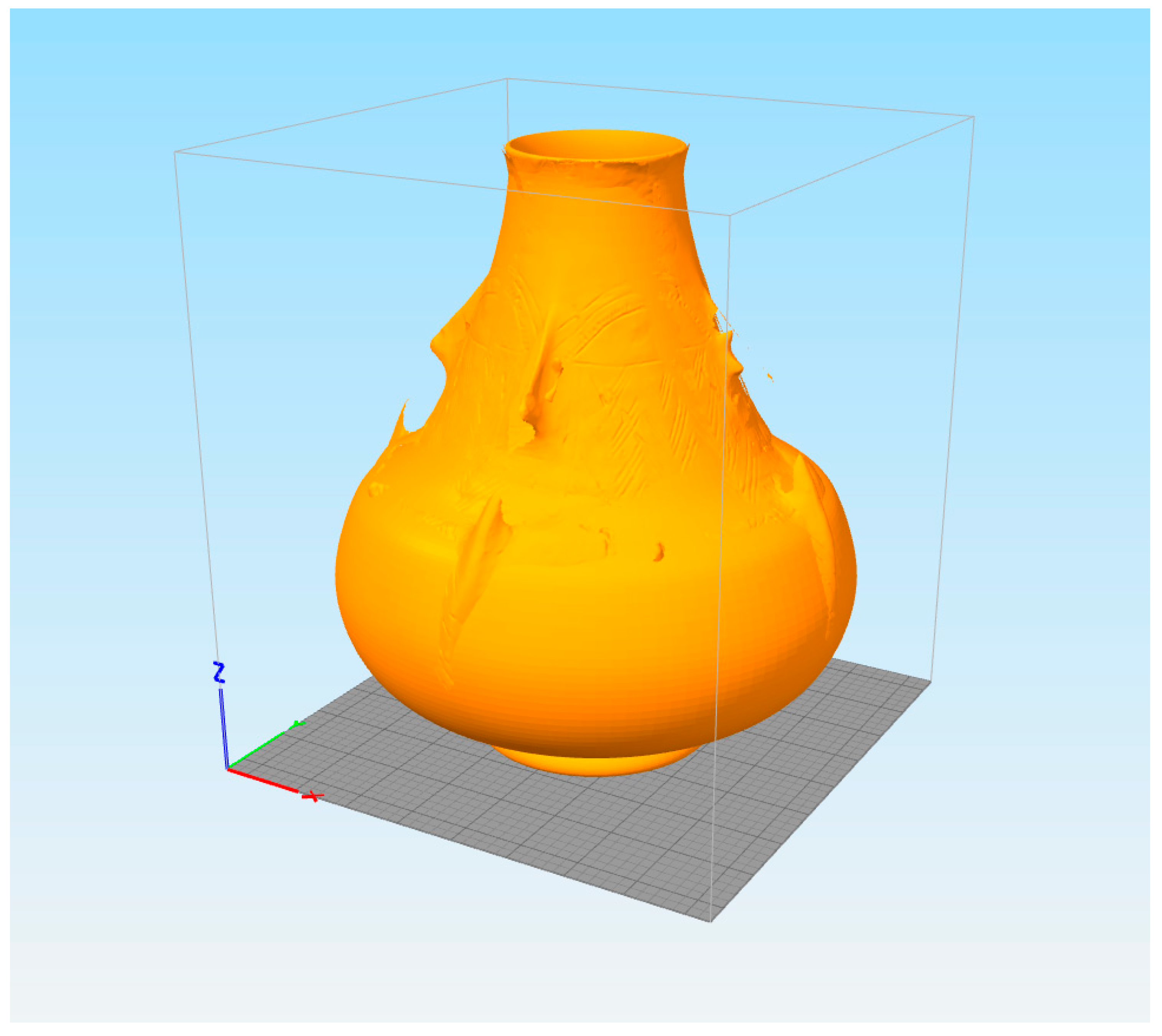Click the blue Z axis label
This screenshot has height=1036, width=1162.
(x=219, y=672)
